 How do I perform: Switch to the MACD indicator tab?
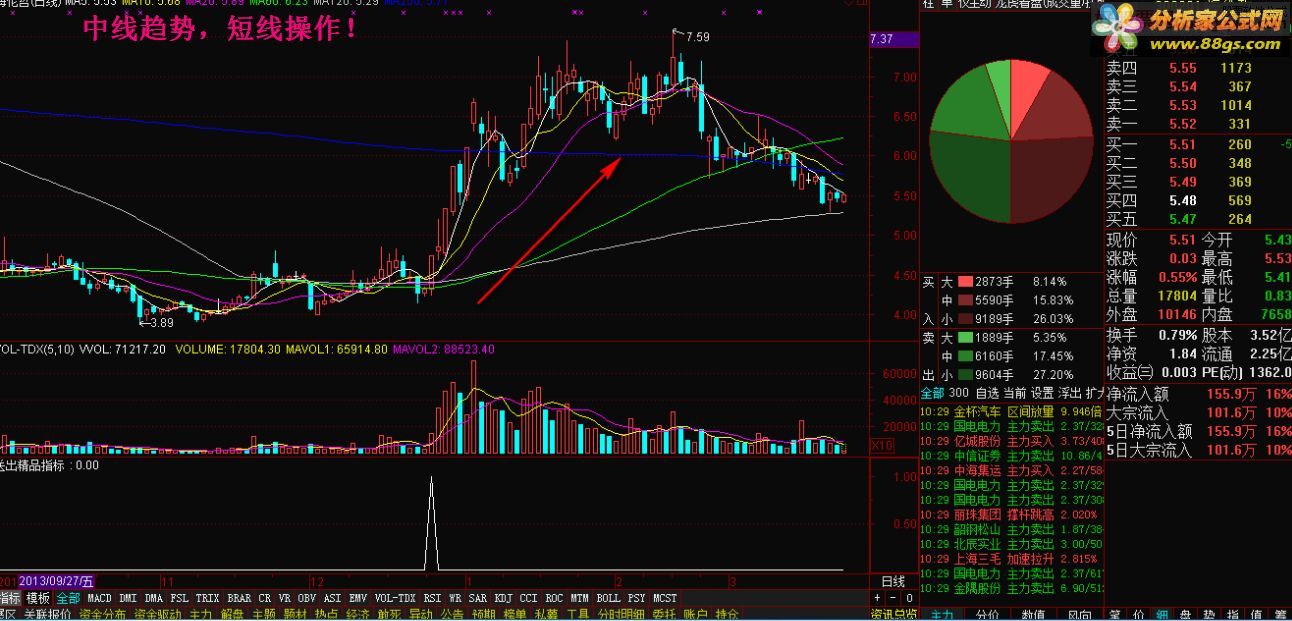click(x=99, y=598)
